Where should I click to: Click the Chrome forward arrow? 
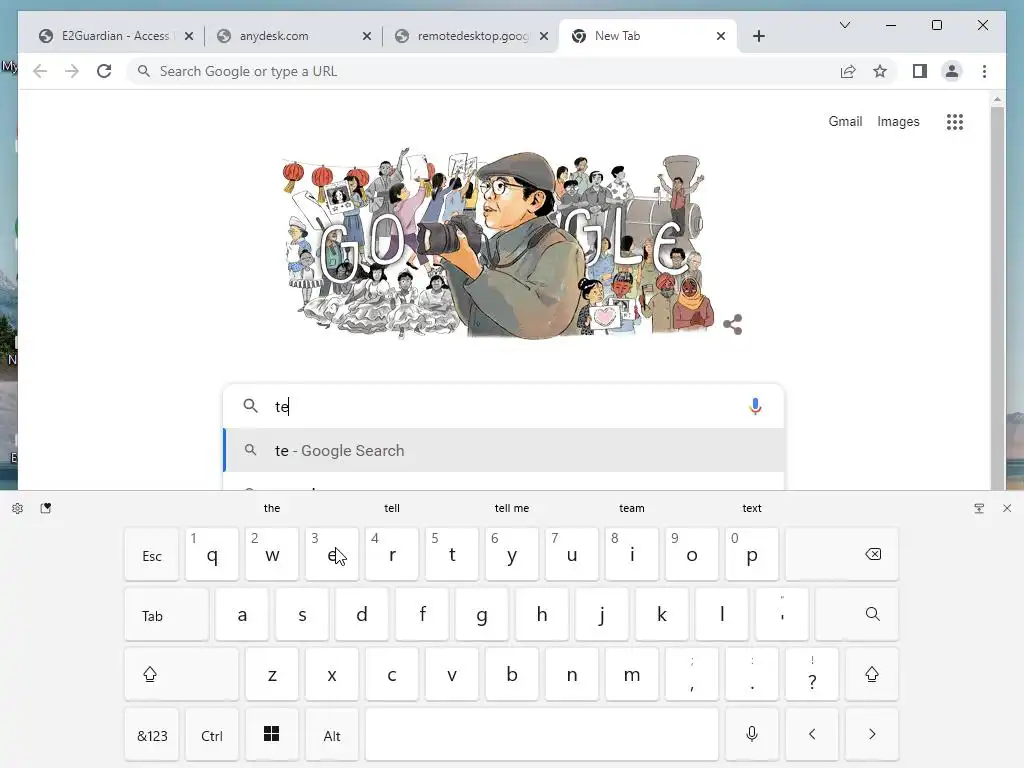click(72, 71)
